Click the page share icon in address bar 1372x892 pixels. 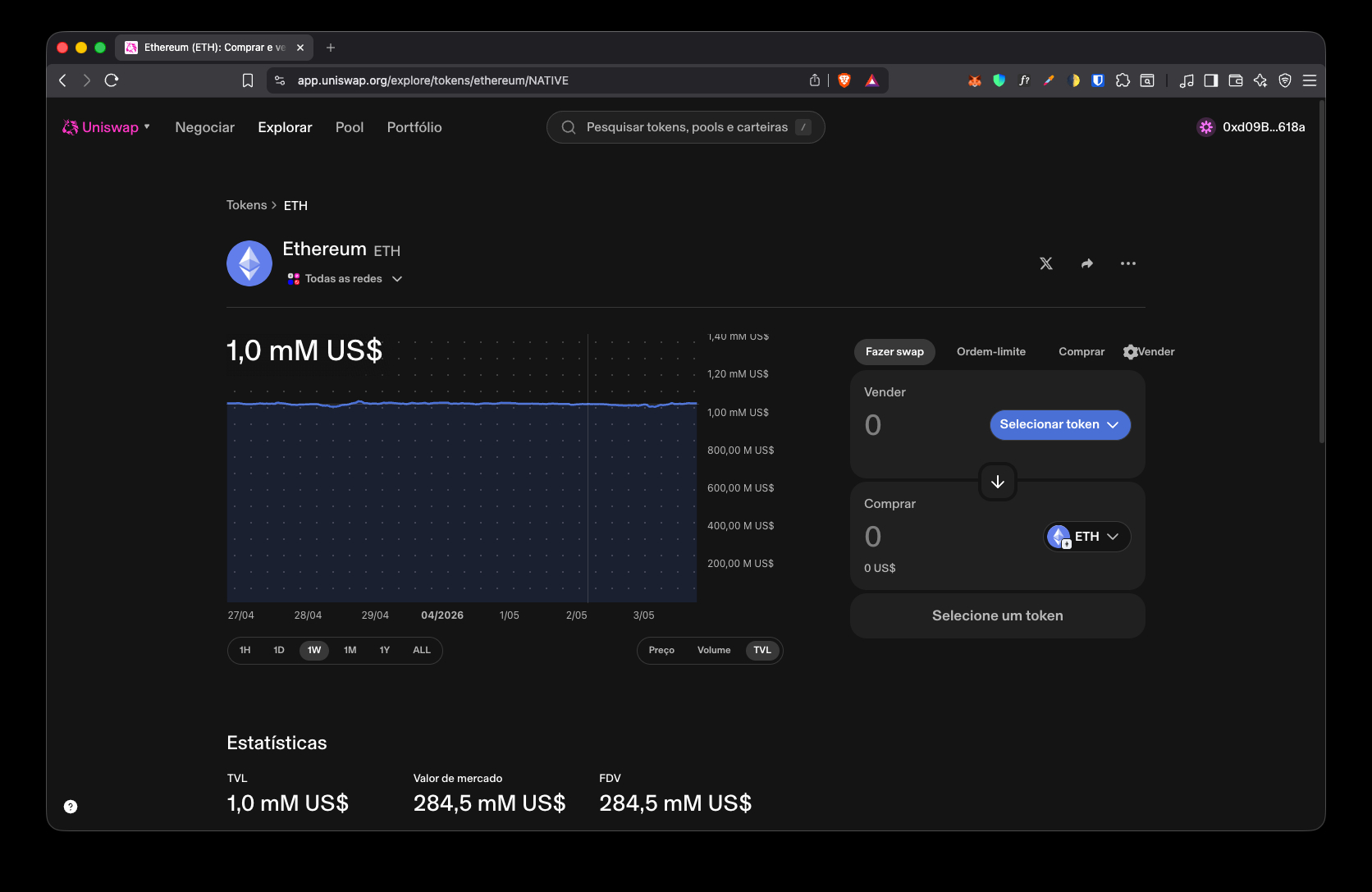click(815, 80)
